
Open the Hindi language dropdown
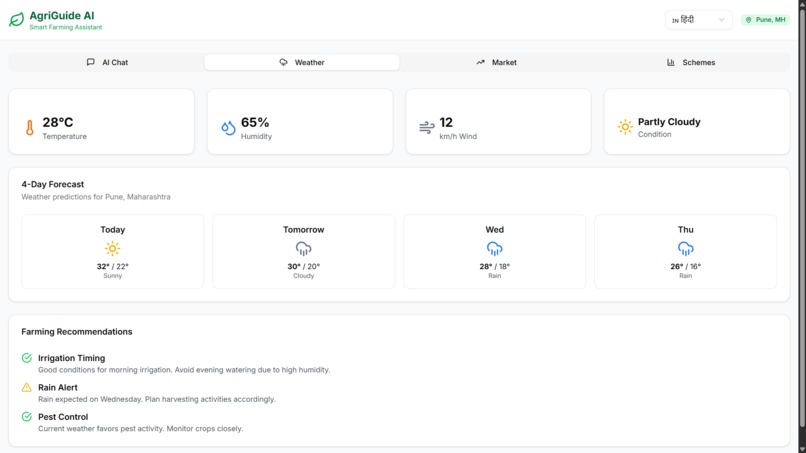pyautogui.click(x=698, y=20)
